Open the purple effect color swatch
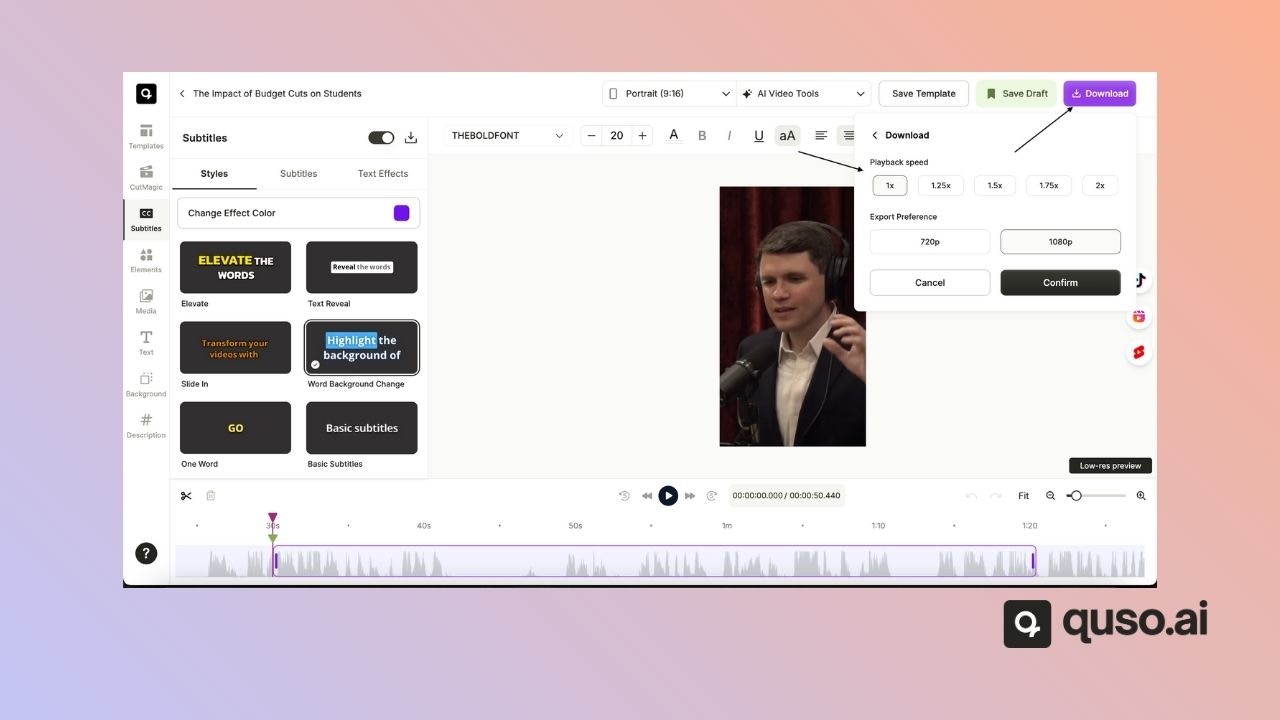 coord(402,213)
